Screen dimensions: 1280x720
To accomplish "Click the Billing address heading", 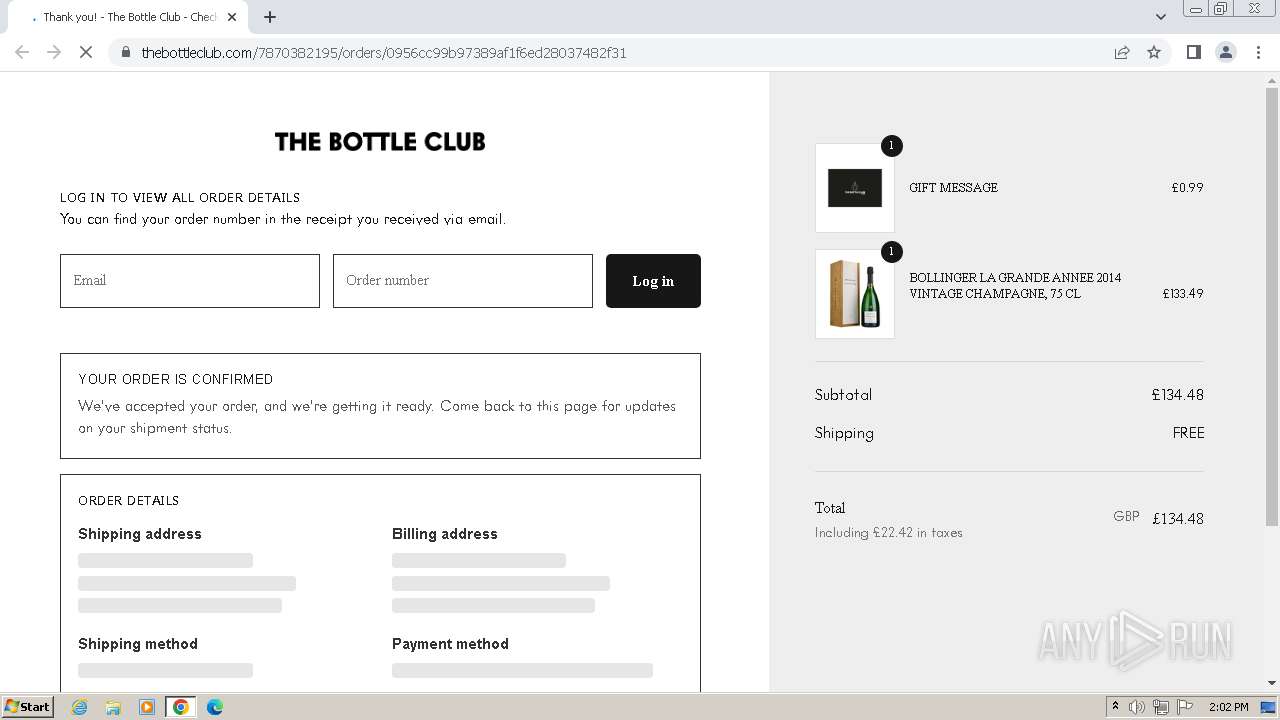I will (x=445, y=534).
